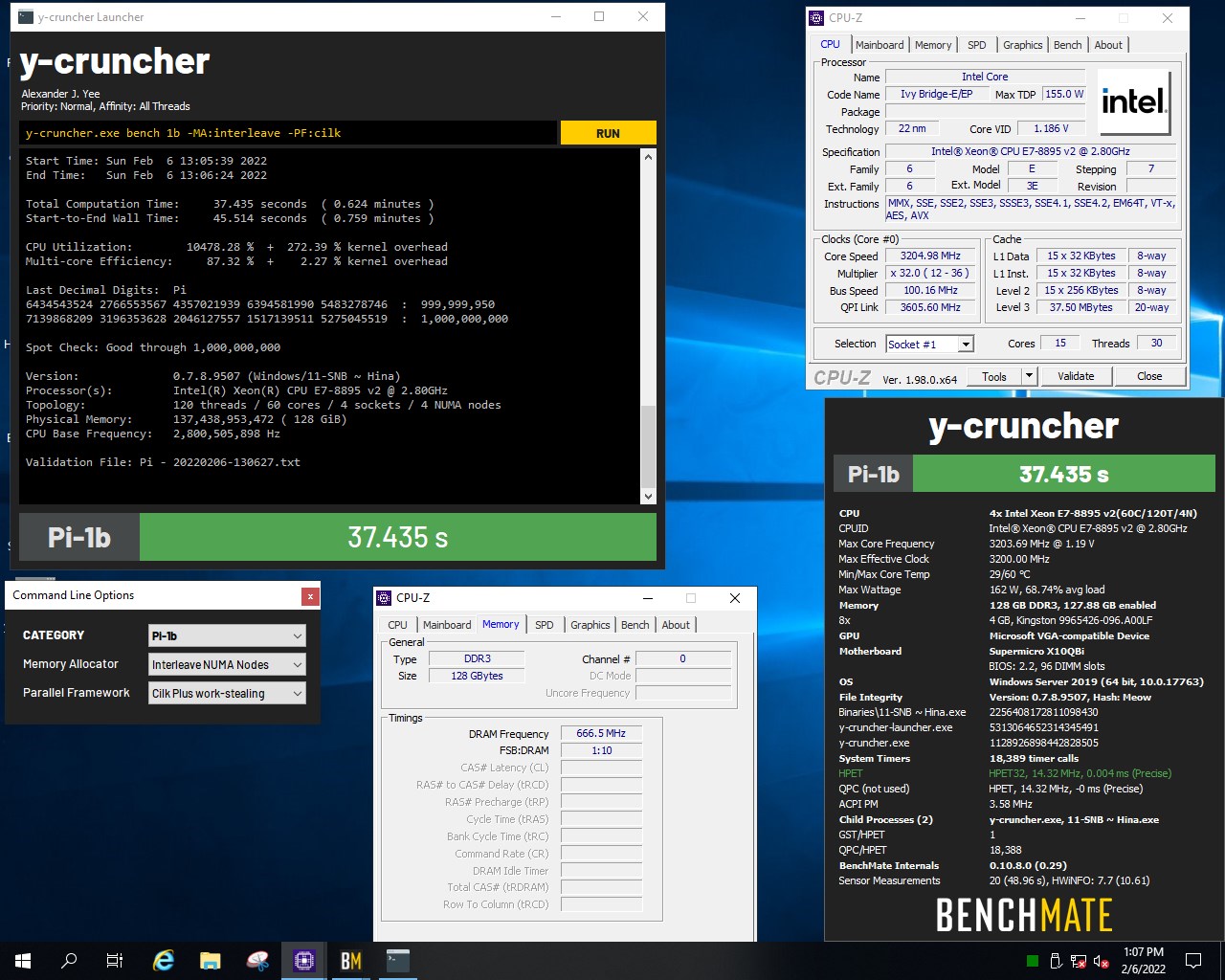Viewport: 1225px width, 980px height.
Task: Open Bench tab in bottom CPU-Z window
Action: [x=635, y=625]
